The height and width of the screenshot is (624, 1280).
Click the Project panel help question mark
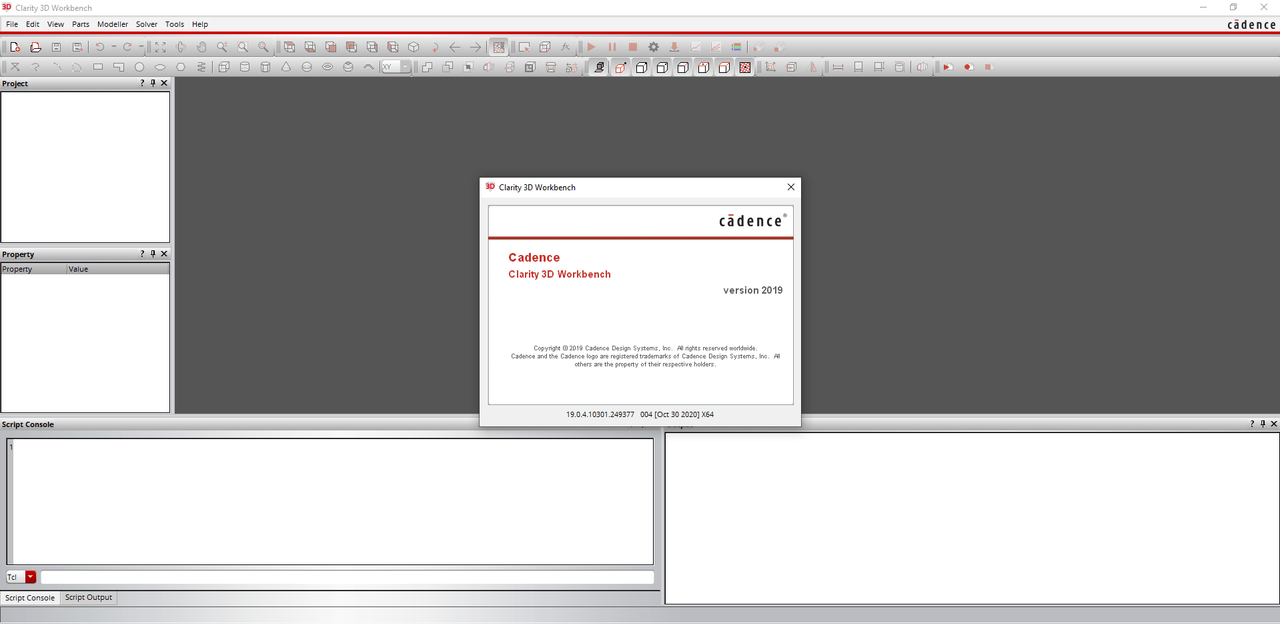click(143, 83)
